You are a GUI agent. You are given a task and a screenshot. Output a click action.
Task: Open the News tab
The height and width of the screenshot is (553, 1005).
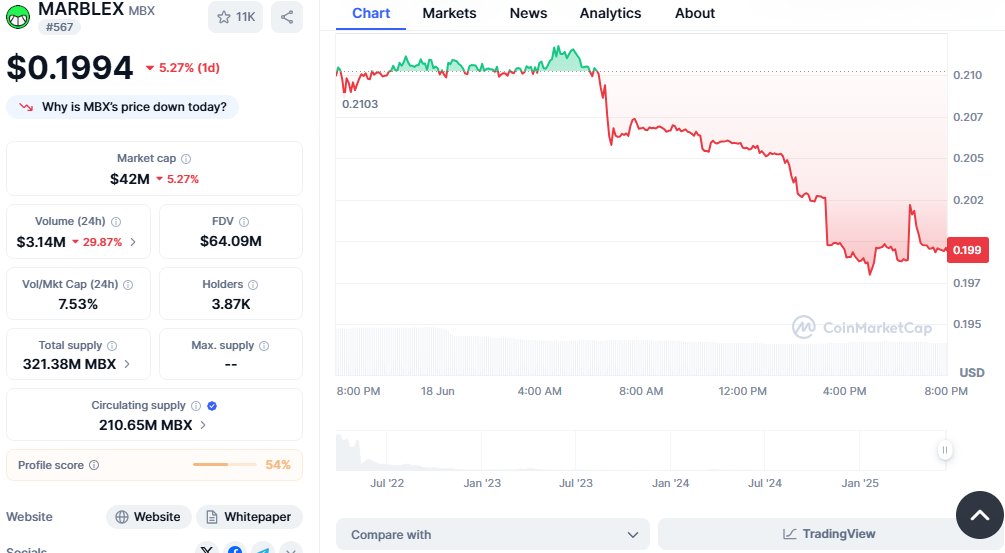pyautogui.click(x=528, y=13)
